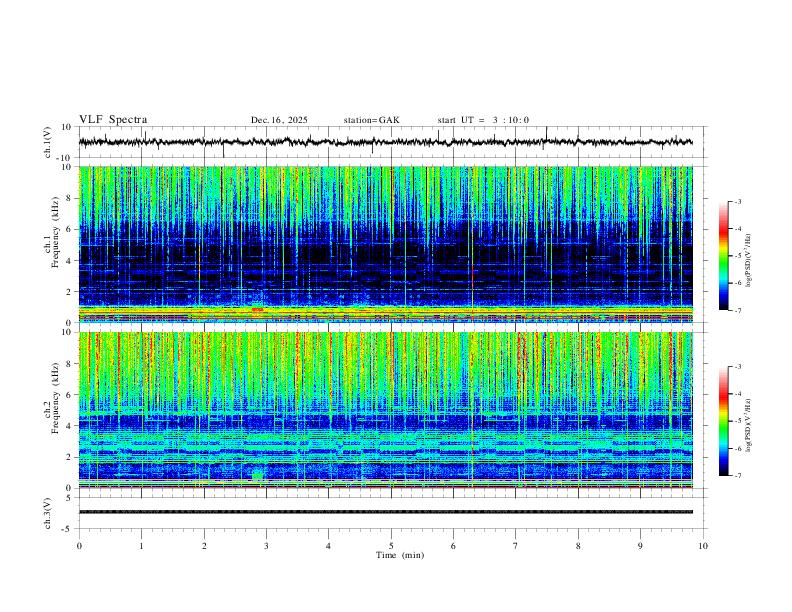Viewport: 792px width, 612px height.
Task: Click the "-3" tick on ch.1 color bar
Action: point(738,201)
